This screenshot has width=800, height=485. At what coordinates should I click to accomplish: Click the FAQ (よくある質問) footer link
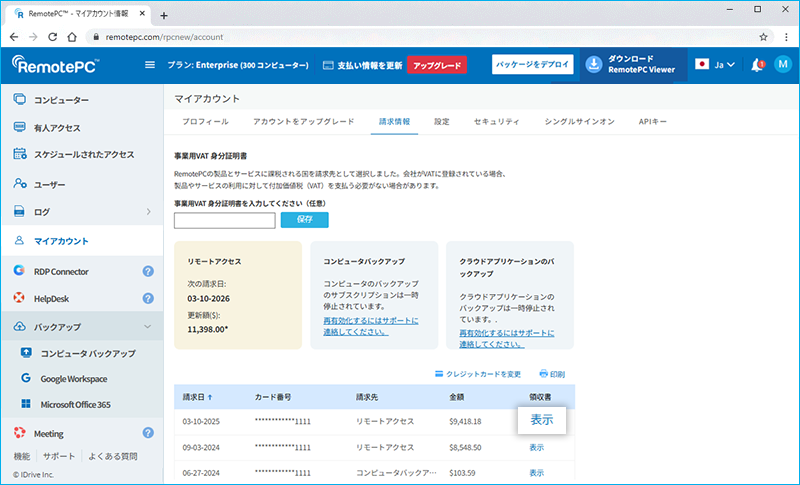pos(113,456)
